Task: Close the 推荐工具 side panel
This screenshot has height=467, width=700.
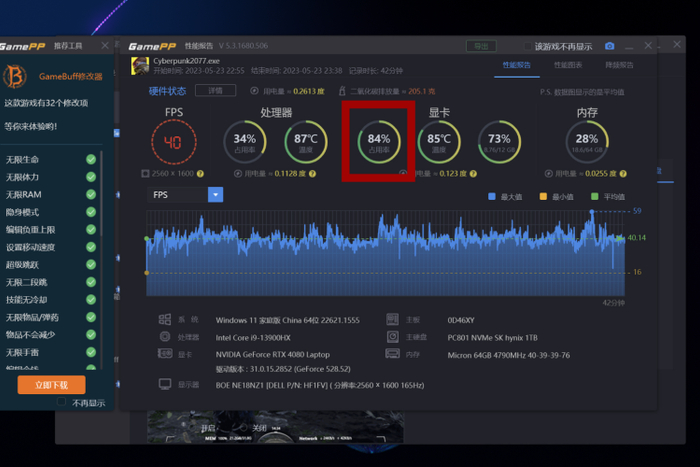Action: [105, 46]
